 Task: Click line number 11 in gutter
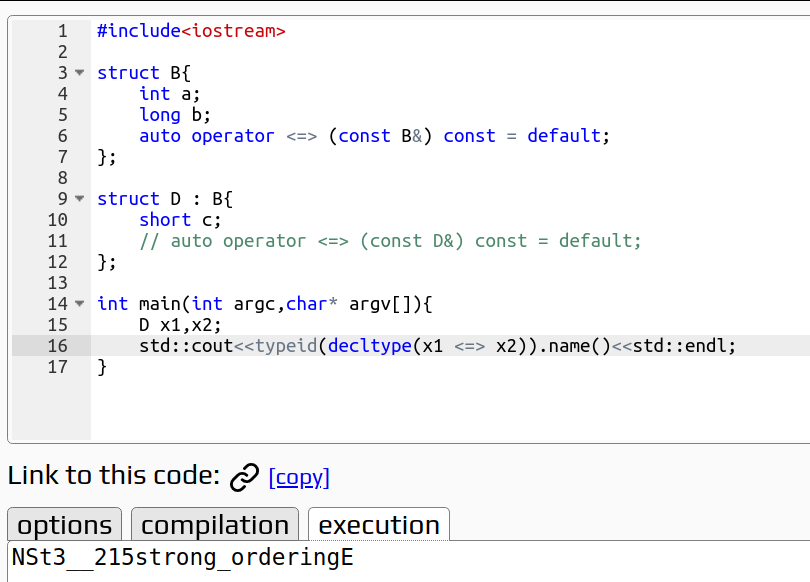(x=58, y=241)
